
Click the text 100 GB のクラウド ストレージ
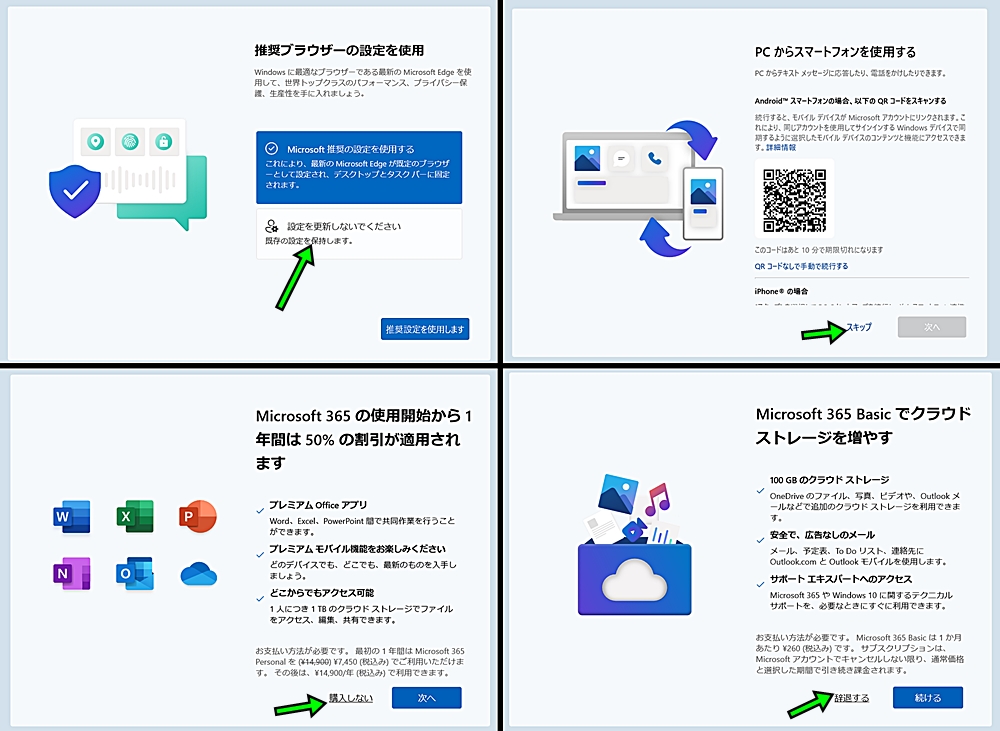[829, 480]
